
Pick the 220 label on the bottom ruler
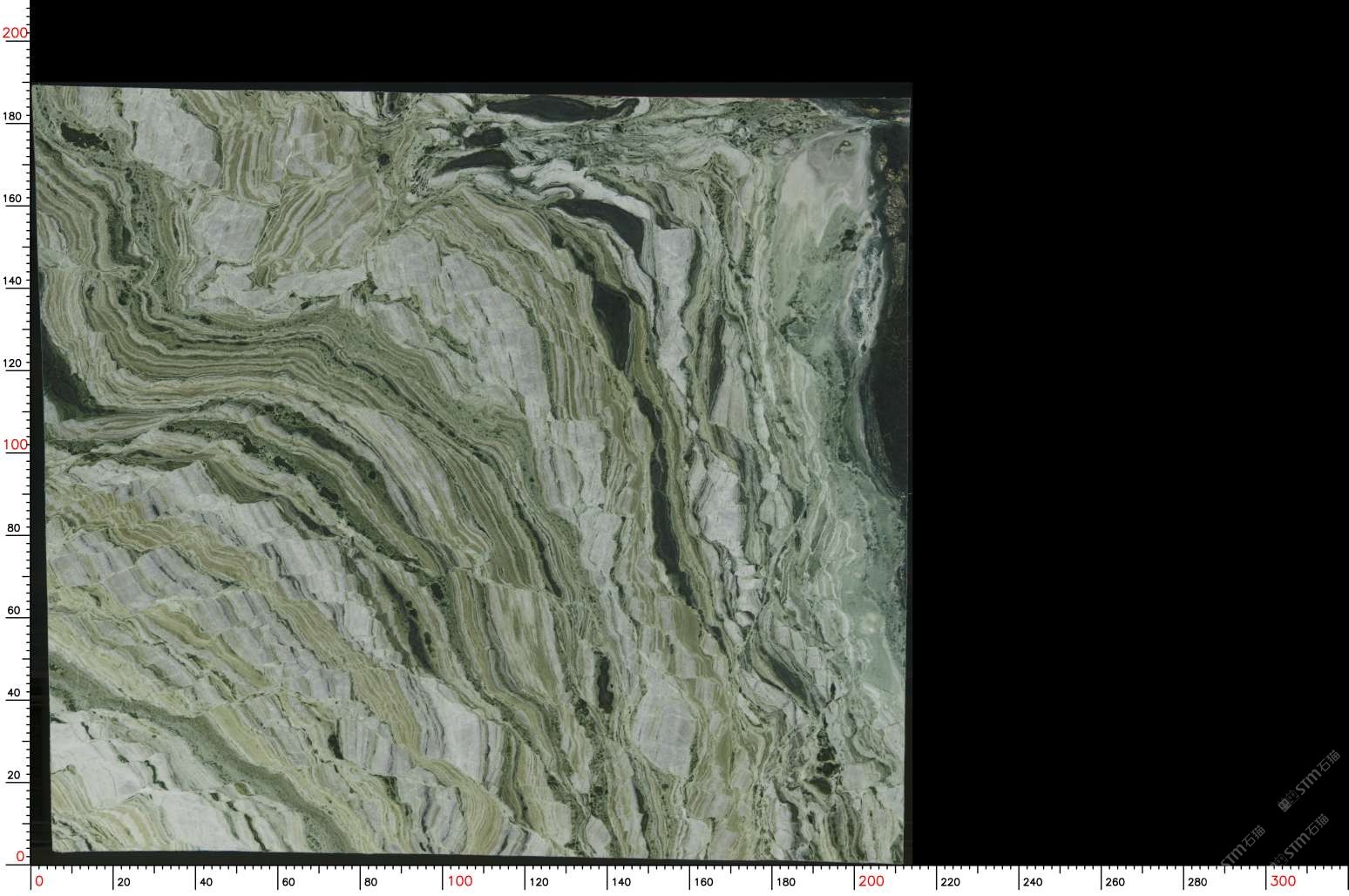click(950, 882)
